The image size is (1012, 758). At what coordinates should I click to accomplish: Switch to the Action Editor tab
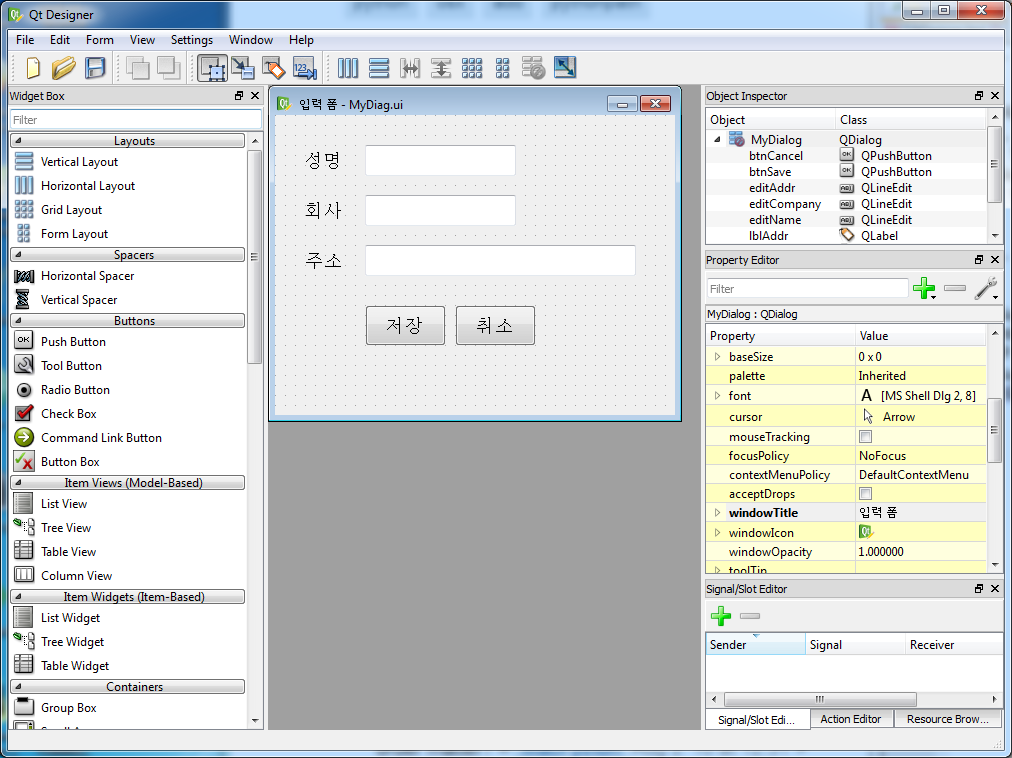850,719
